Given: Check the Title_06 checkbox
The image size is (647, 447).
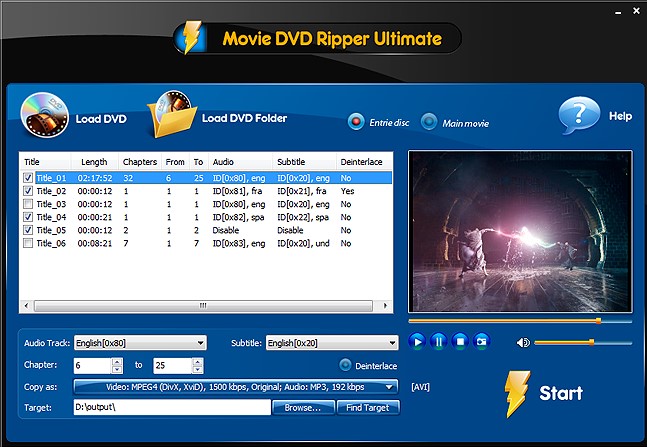Looking at the screenshot, I should tap(28, 243).
